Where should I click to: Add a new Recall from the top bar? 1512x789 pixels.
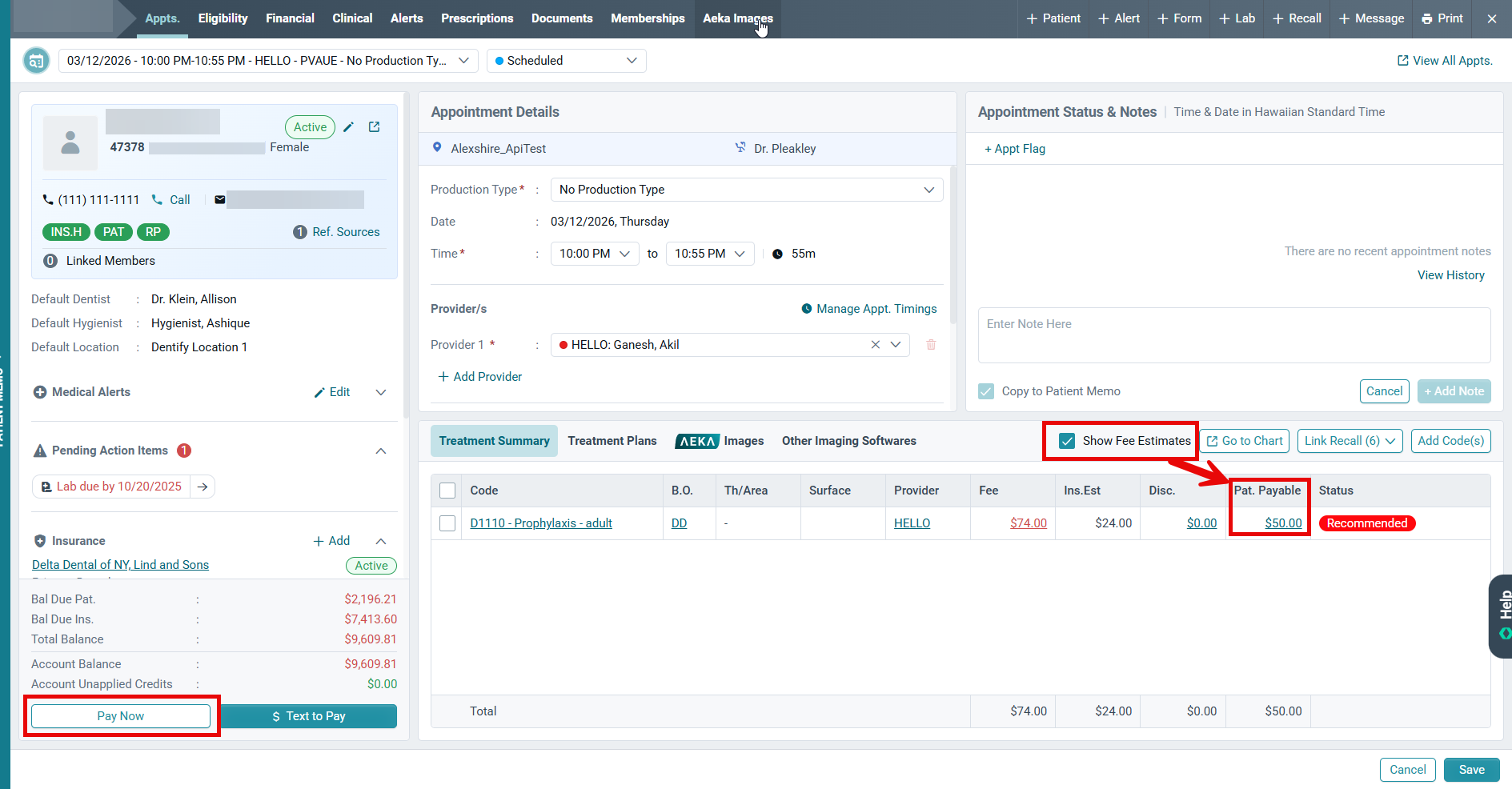click(1297, 18)
